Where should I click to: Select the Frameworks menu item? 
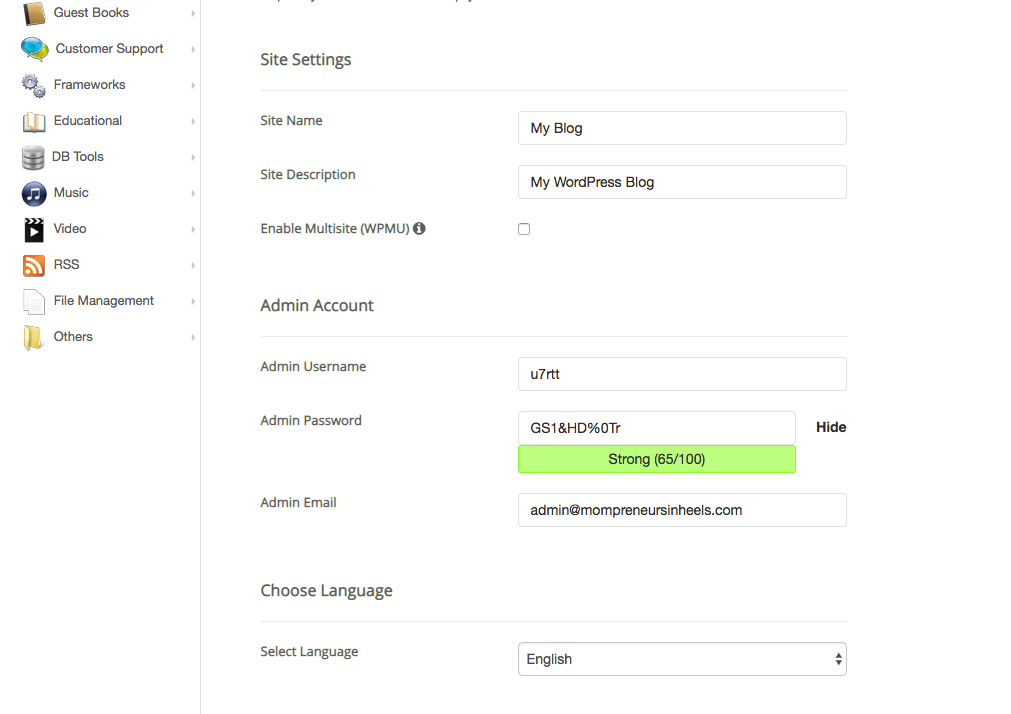pos(90,84)
